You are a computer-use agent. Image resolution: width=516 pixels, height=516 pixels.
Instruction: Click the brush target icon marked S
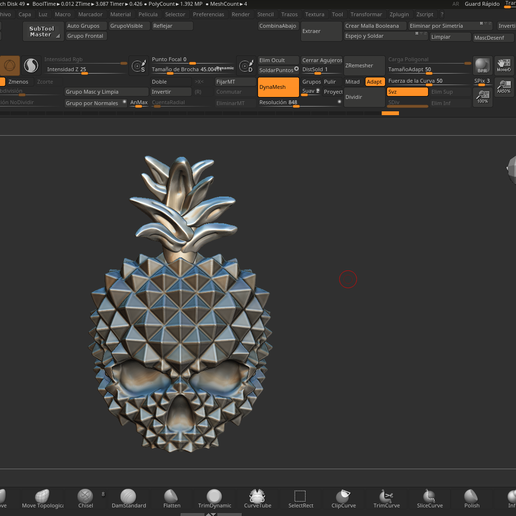[139, 66]
